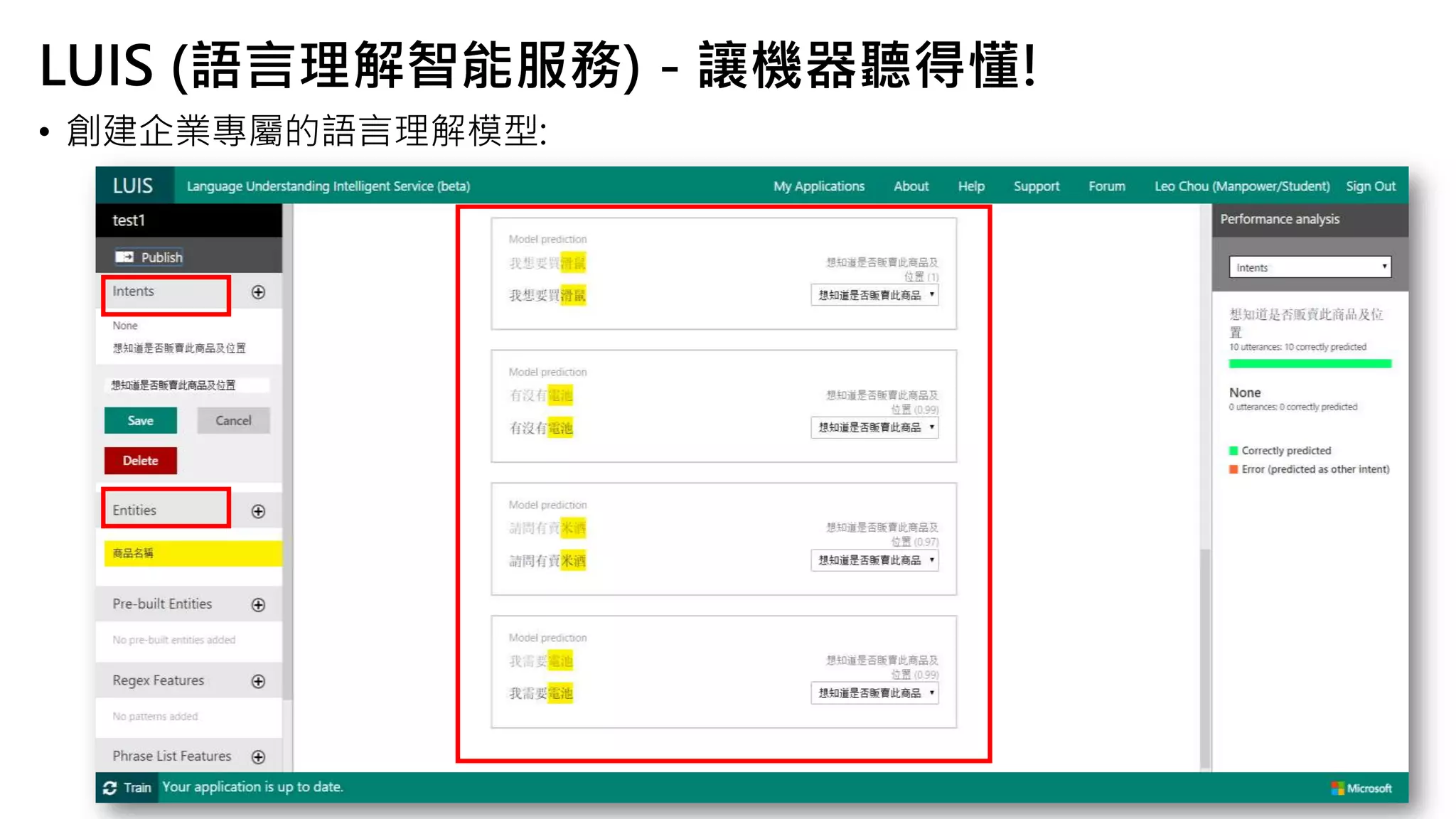Add a Regex Feature via the plus icon
1456x819 pixels.
258,681
